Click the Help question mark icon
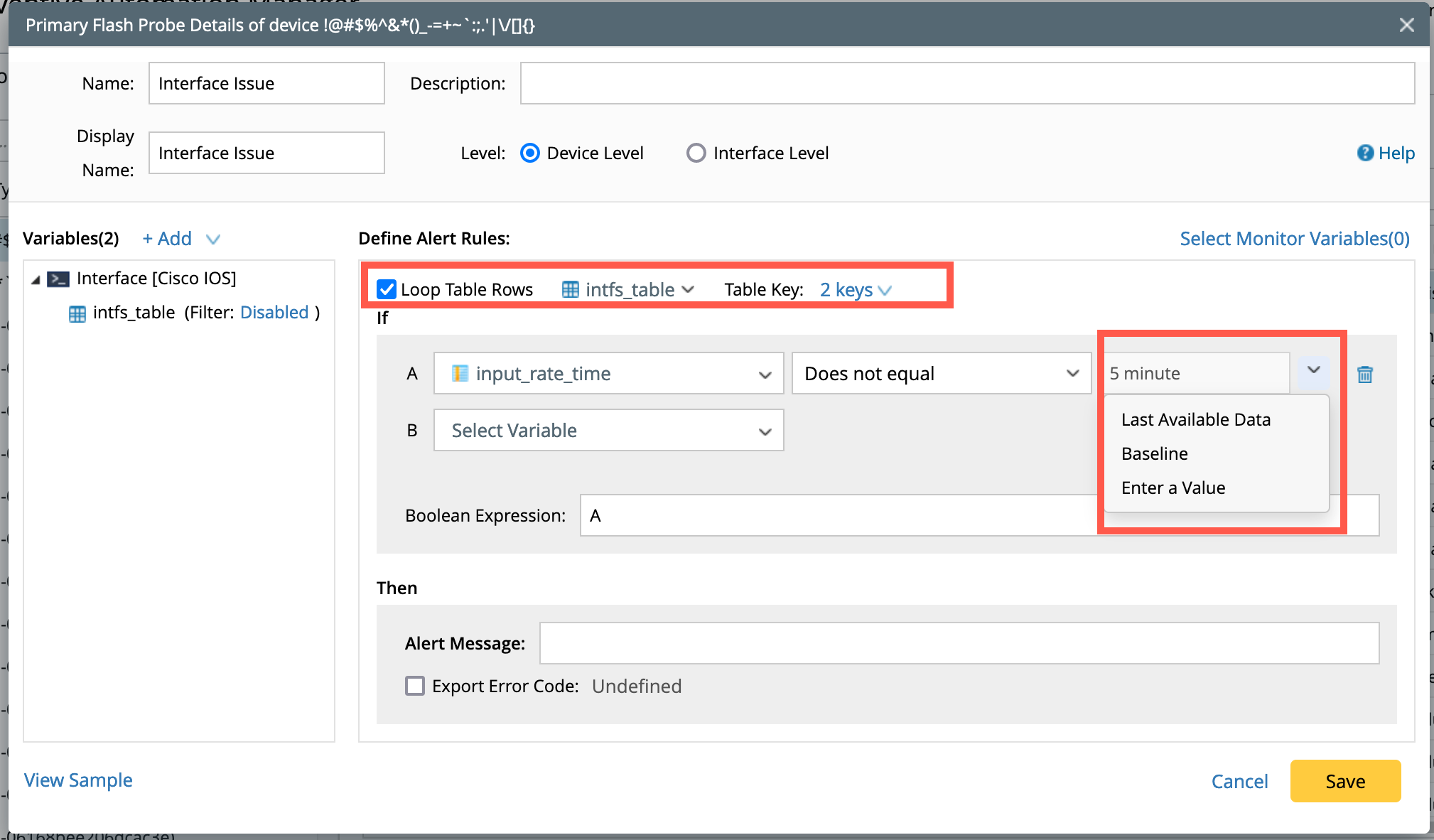1434x840 pixels. click(1364, 153)
